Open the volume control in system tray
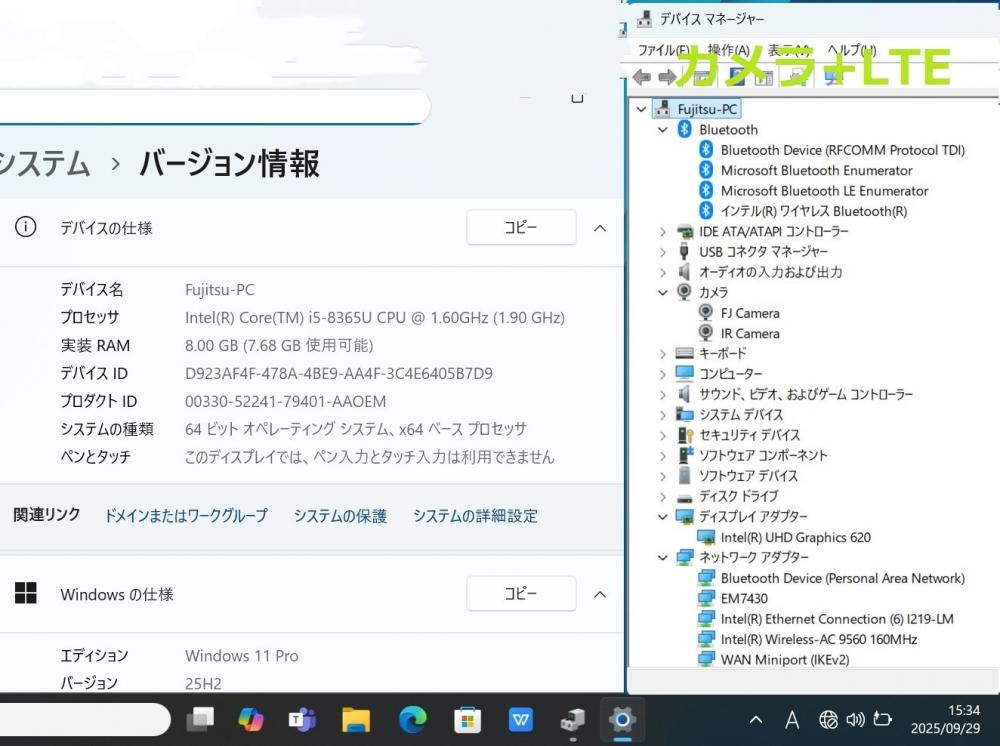1000x746 pixels. tap(855, 719)
